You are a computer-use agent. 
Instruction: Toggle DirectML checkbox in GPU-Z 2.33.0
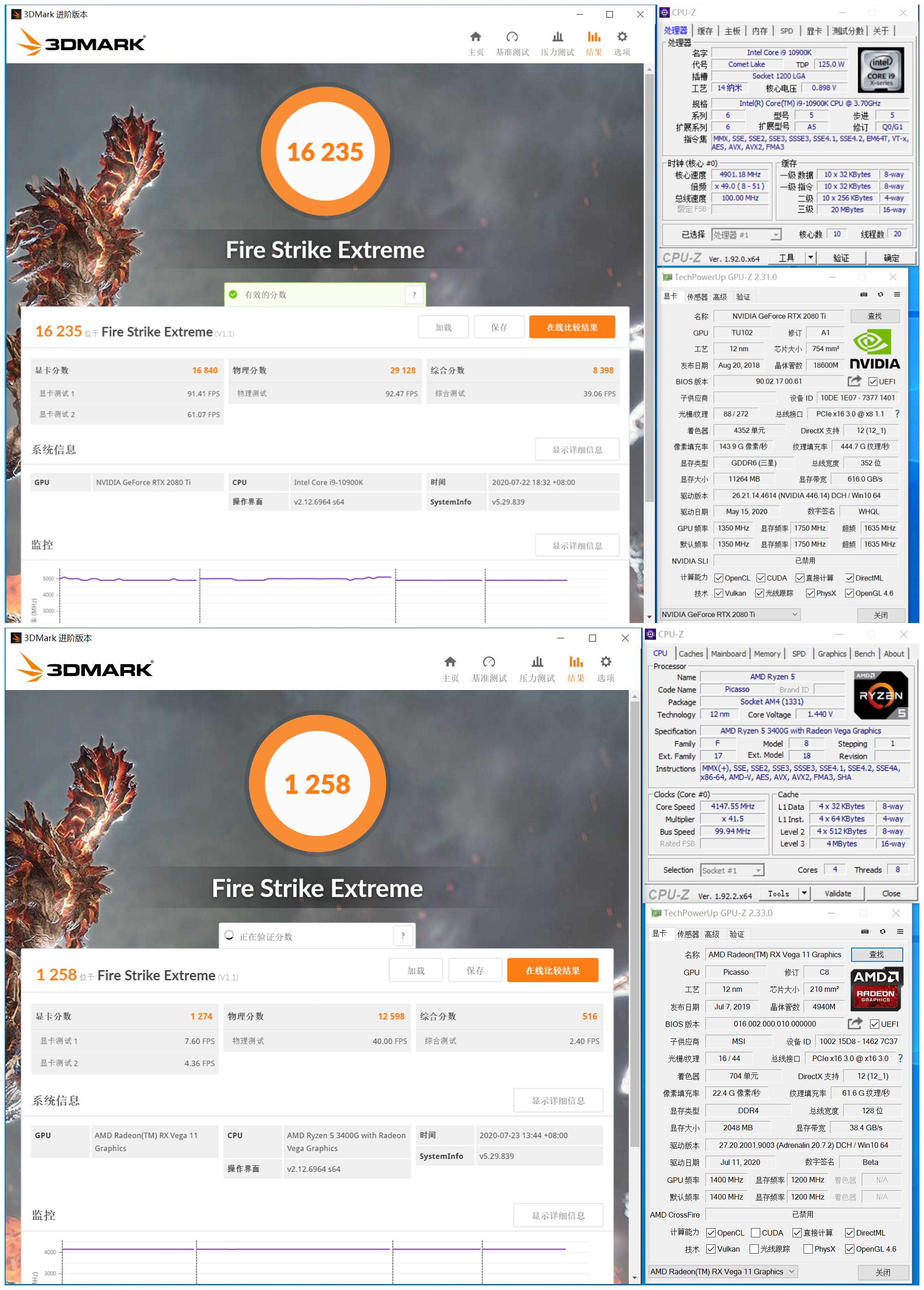pos(850,1233)
